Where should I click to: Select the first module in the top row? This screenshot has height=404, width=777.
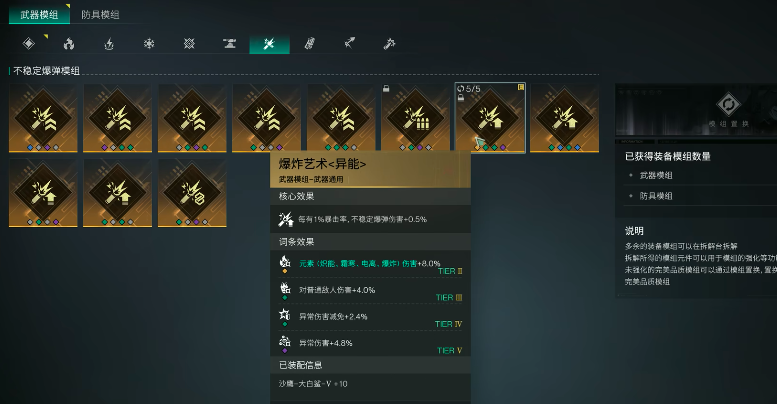43,118
